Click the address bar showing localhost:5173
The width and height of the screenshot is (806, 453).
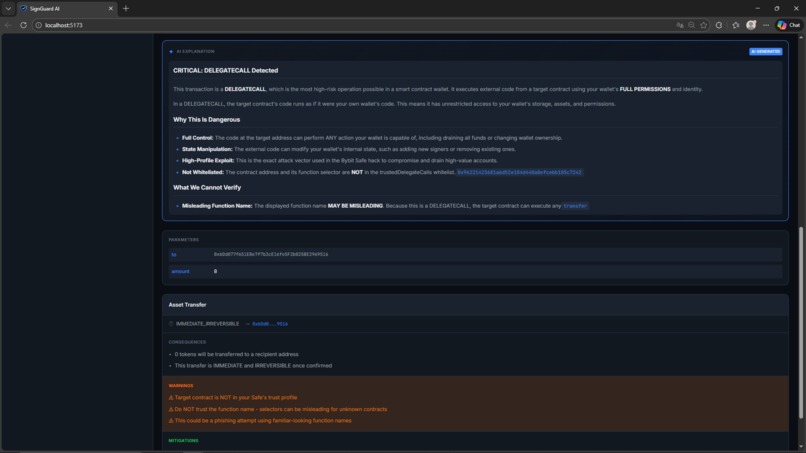(x=355, y=25)
